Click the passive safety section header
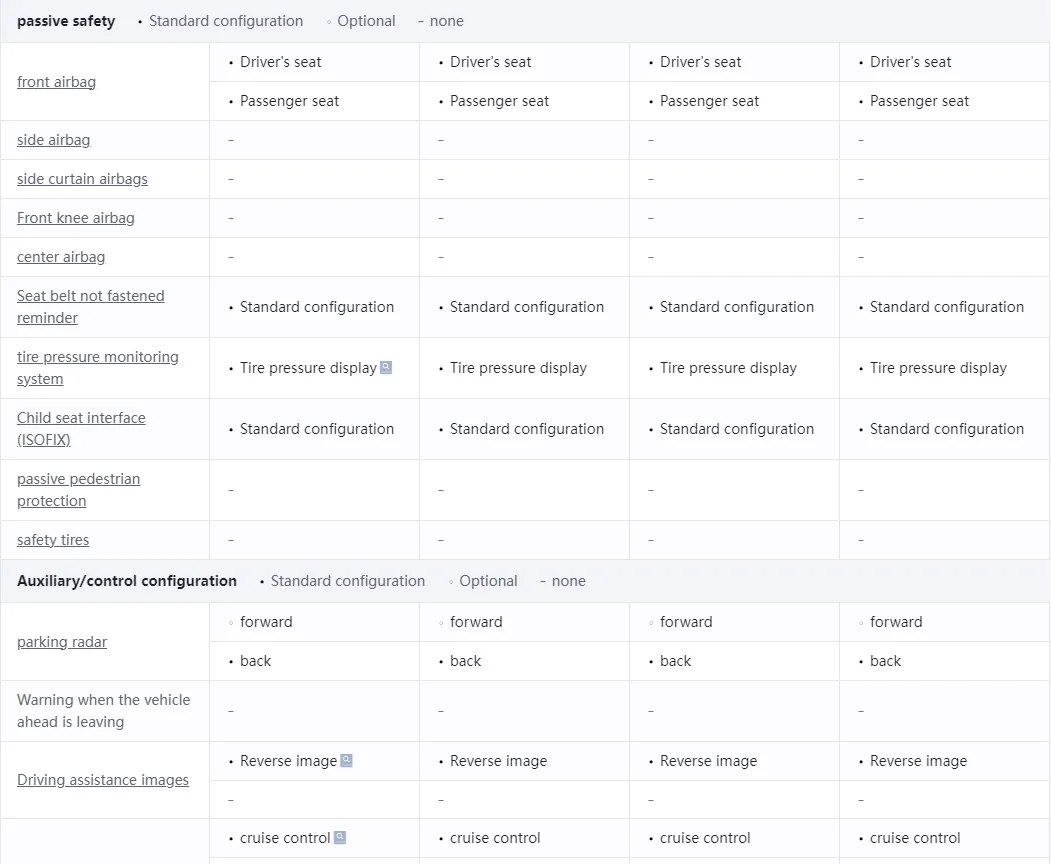The image size is (1051, 864). [66, 21]
